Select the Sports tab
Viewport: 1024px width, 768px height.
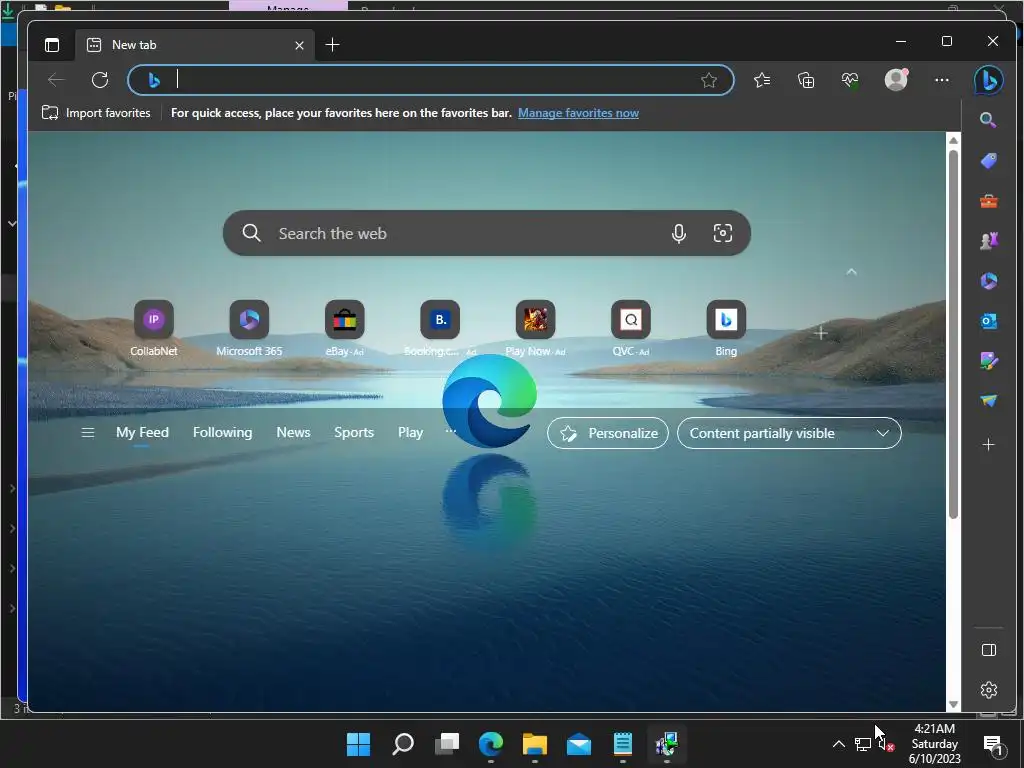[354, 432]
